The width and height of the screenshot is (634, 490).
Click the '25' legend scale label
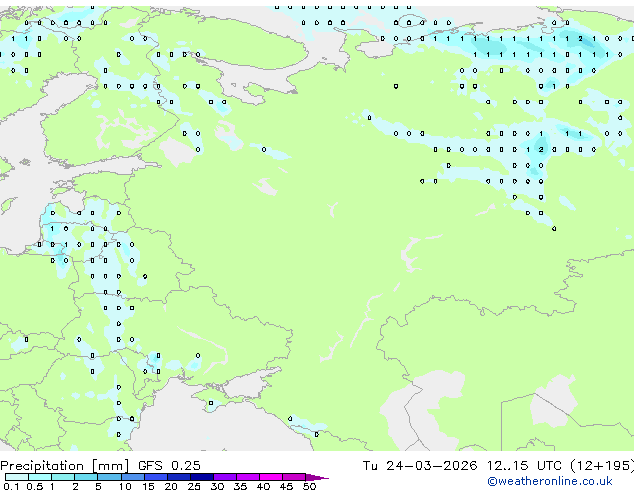click(x=194, y=486)
